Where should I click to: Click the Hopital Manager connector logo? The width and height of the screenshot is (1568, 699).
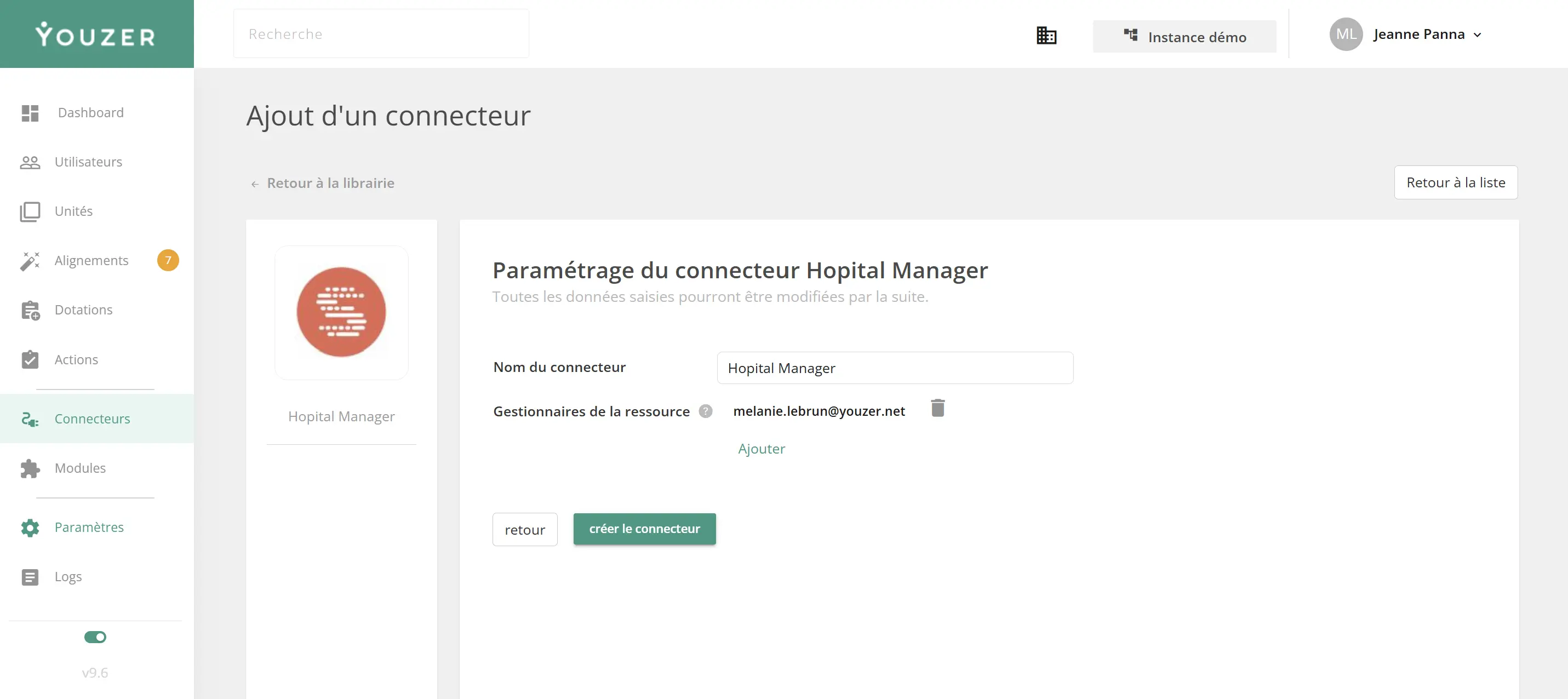point(341,312)
